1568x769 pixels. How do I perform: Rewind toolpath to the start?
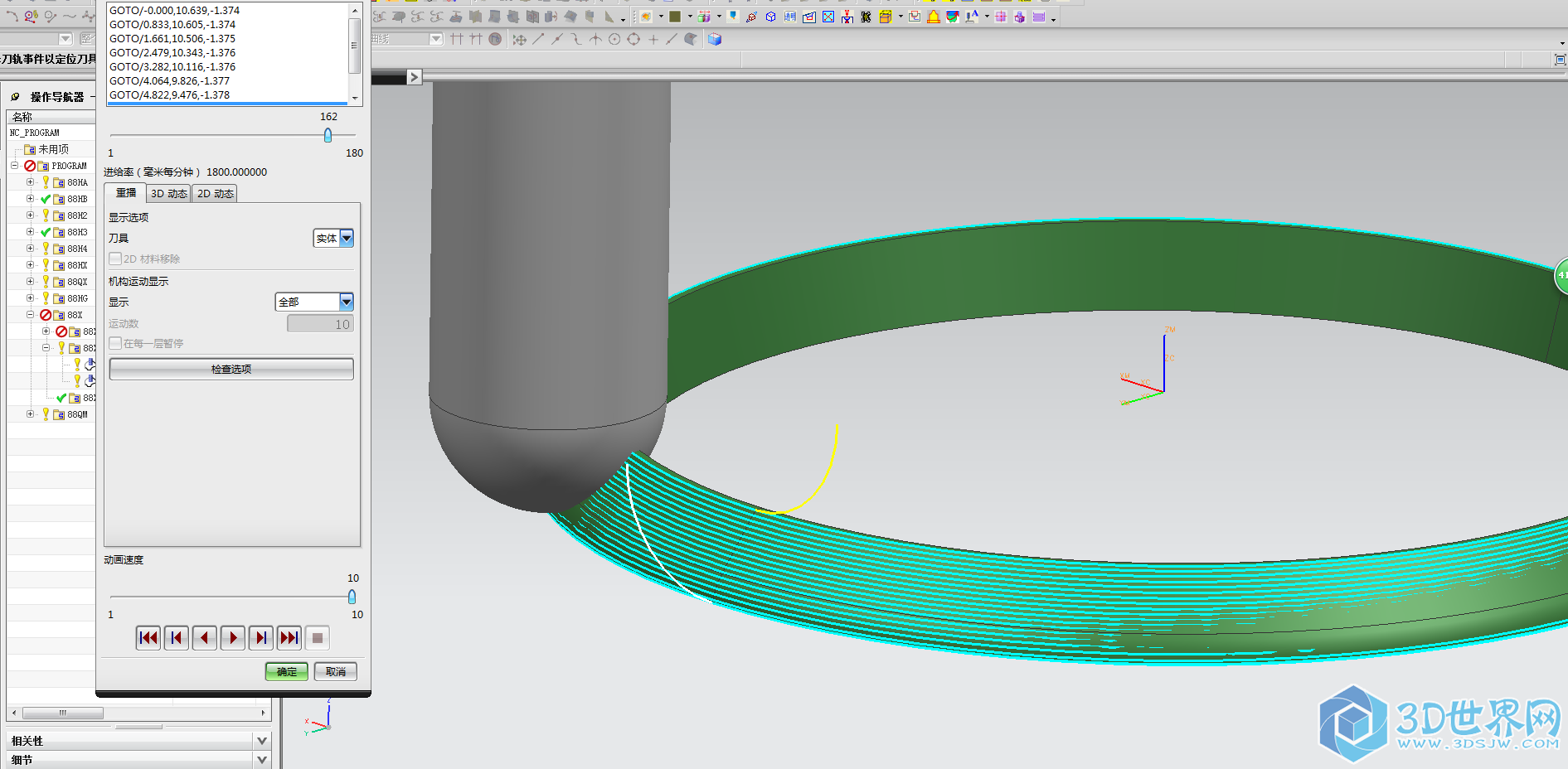[x=148, y=637]
